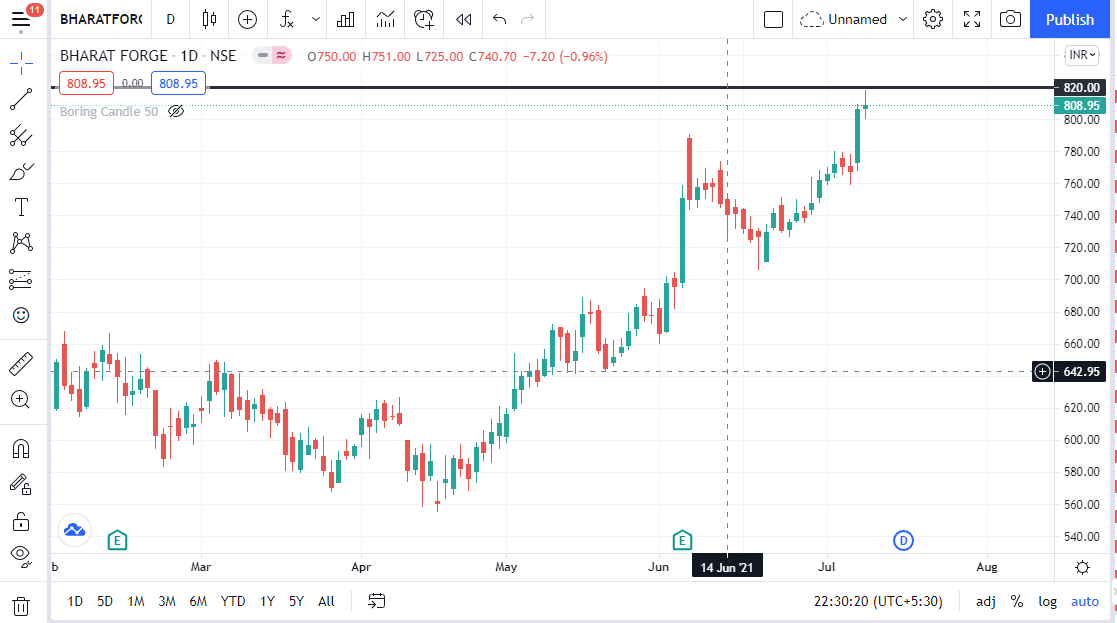Select the trend line drawing tool

[21, 99]
